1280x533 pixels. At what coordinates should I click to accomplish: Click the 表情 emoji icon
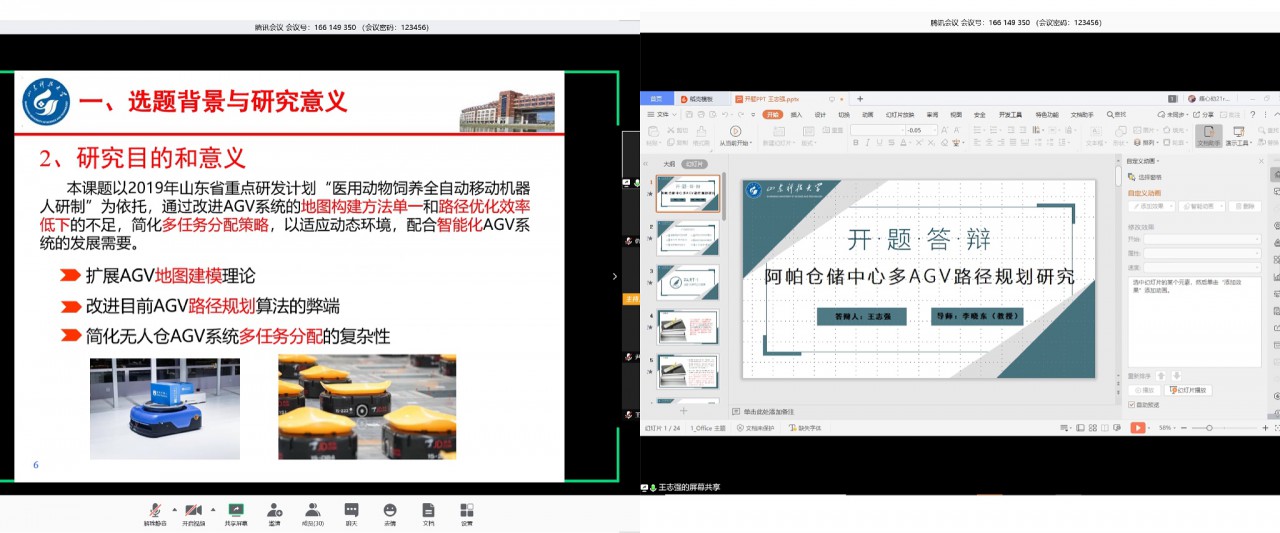tap(390, 510)
